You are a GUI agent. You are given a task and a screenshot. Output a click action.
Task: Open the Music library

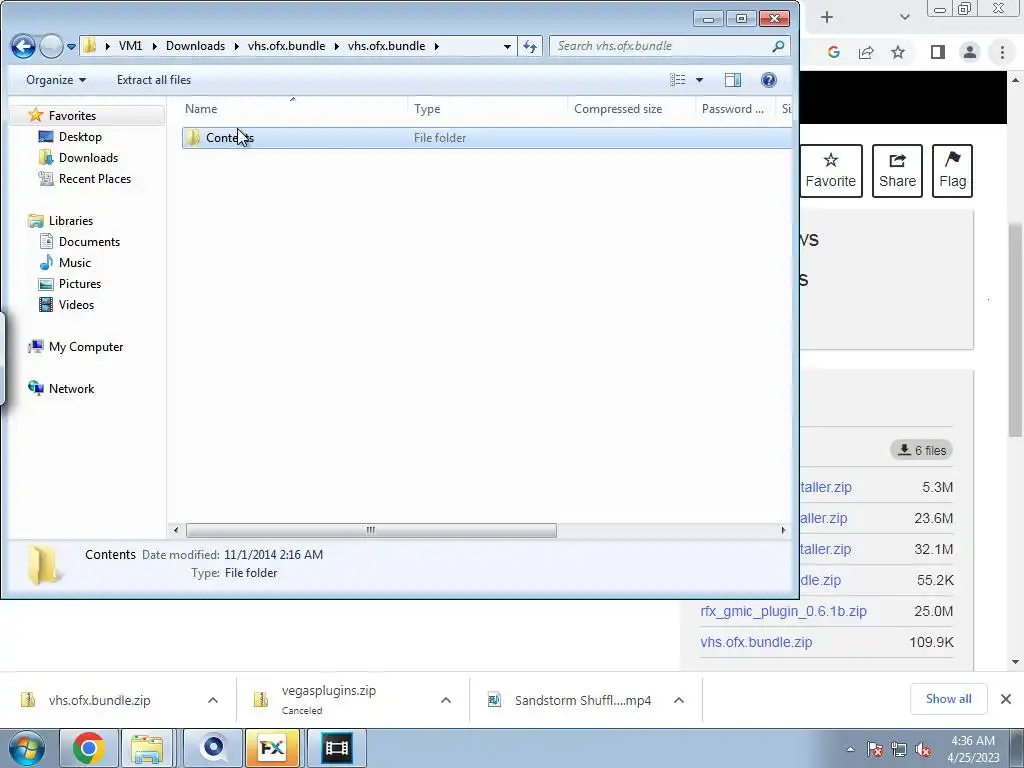(74, 263)
